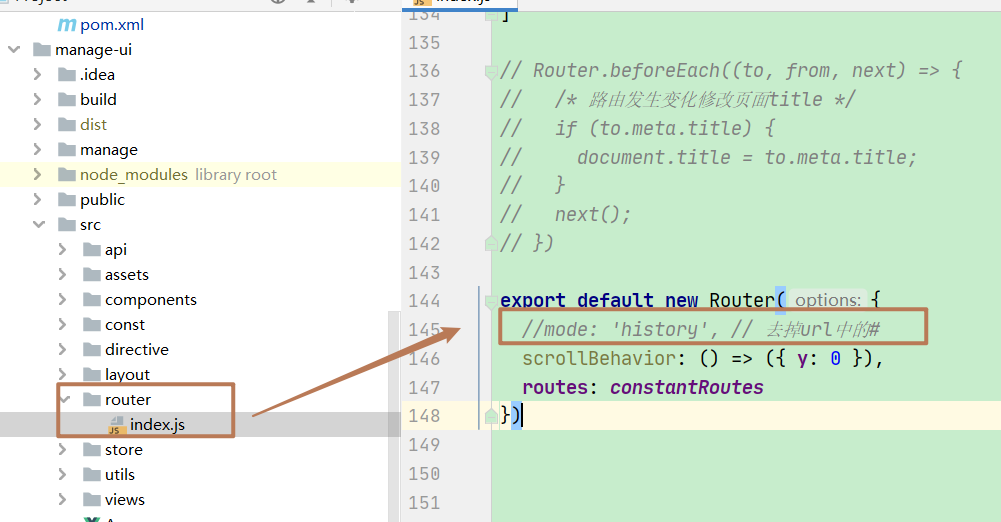Expand the api folder

(x=63, y=250)
